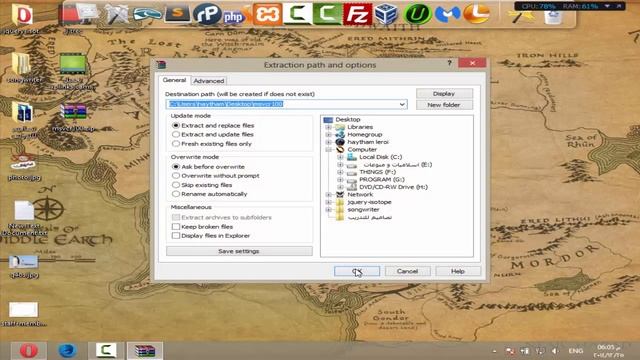Launch uTorrent from the dock

point(417,14)
